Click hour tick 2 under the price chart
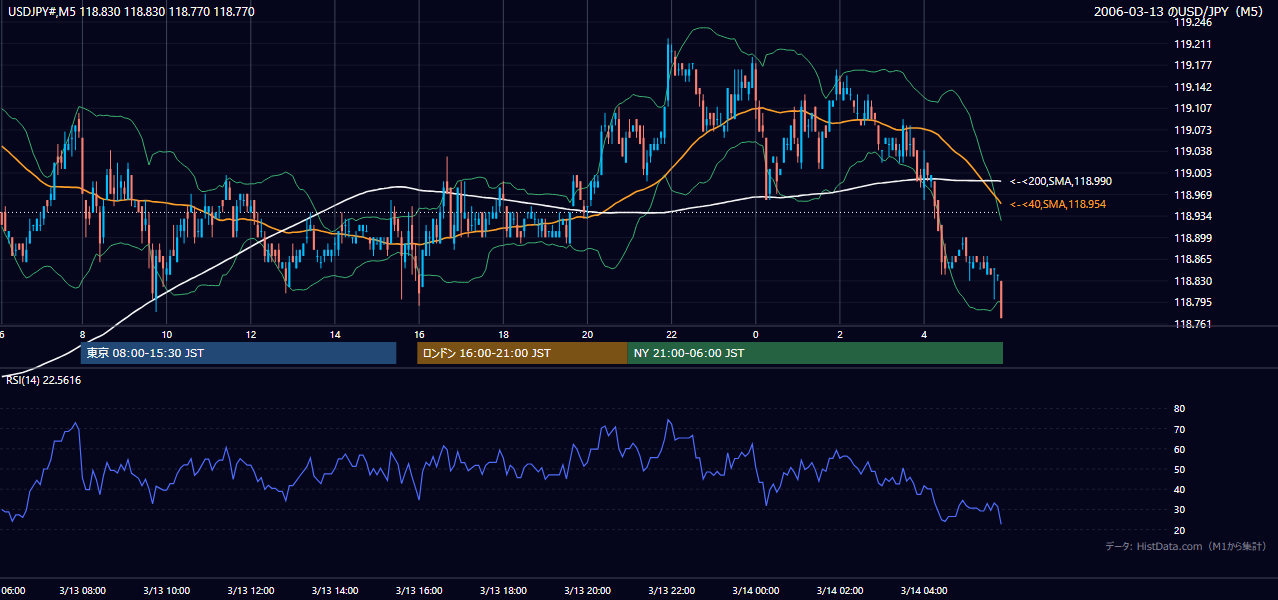The width and height of the screenshot is (1278, 600). (x=840, y=334)
